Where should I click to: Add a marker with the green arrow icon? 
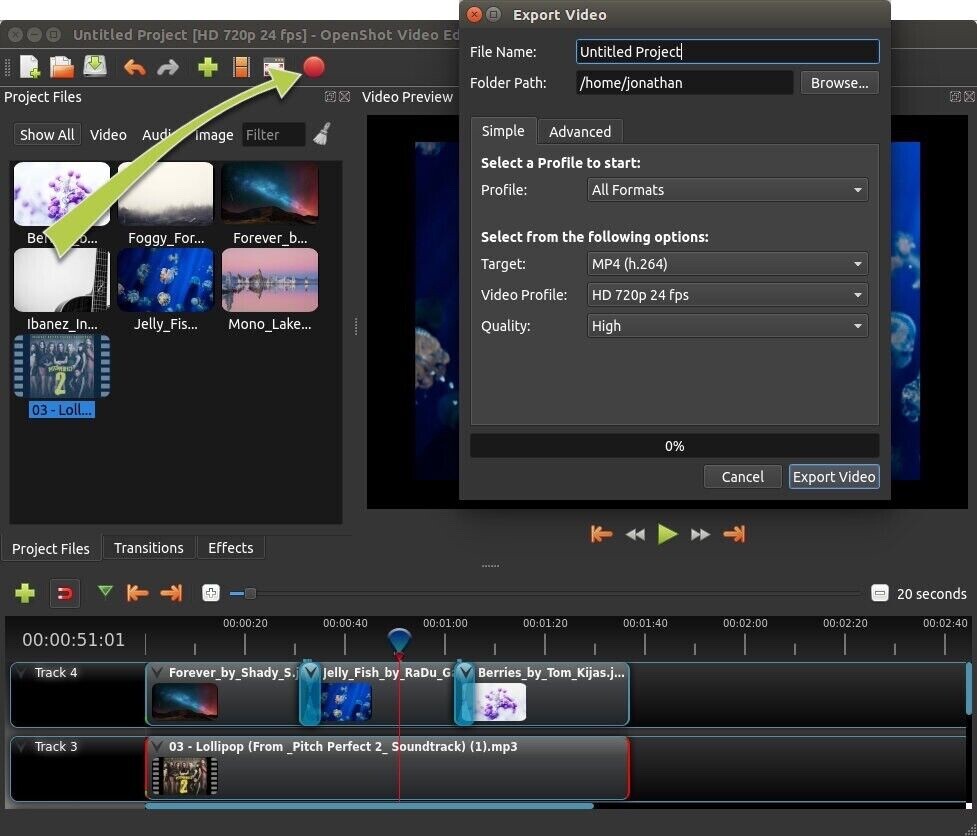105,592
